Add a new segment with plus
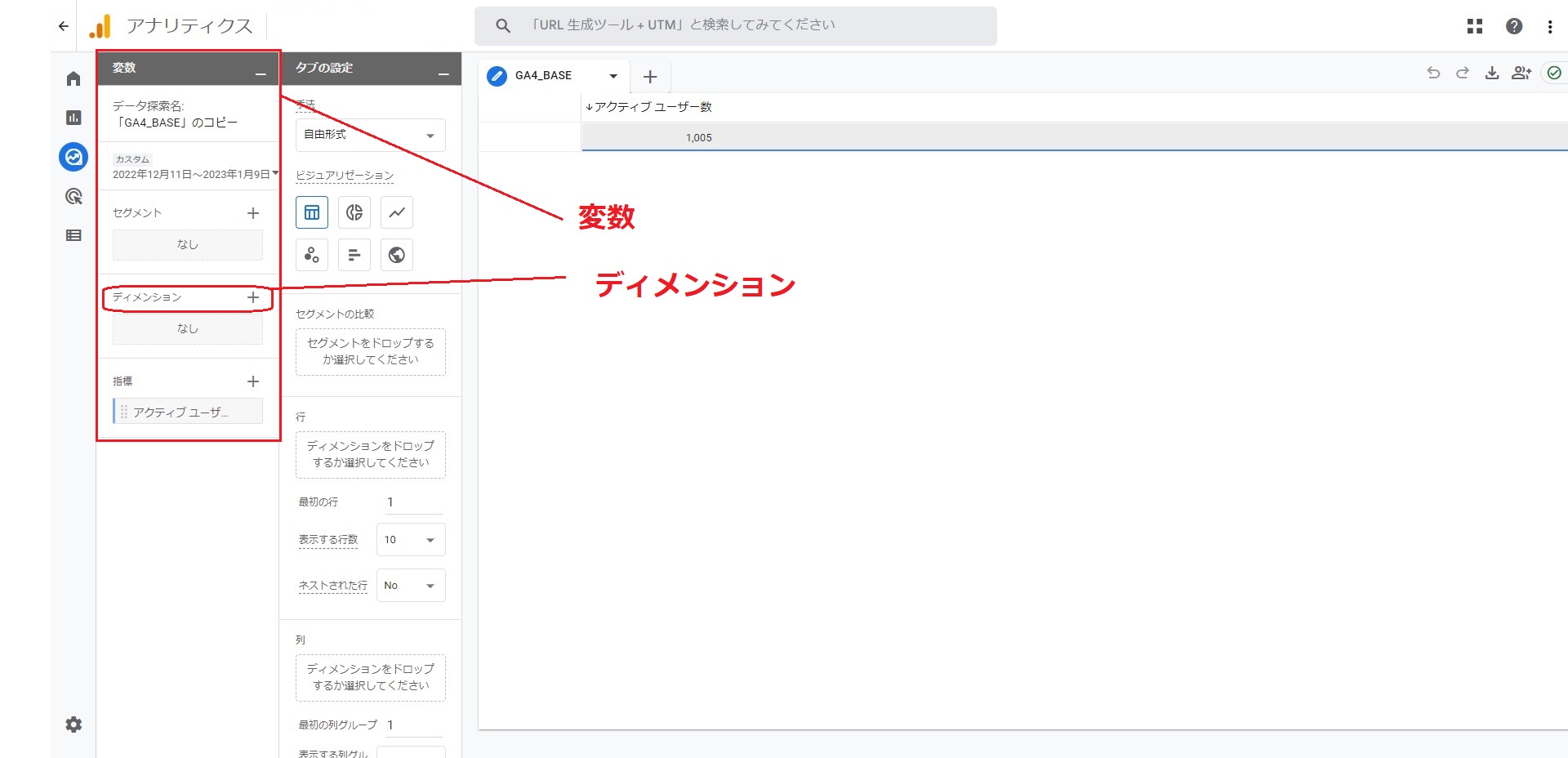 point(253,213)
